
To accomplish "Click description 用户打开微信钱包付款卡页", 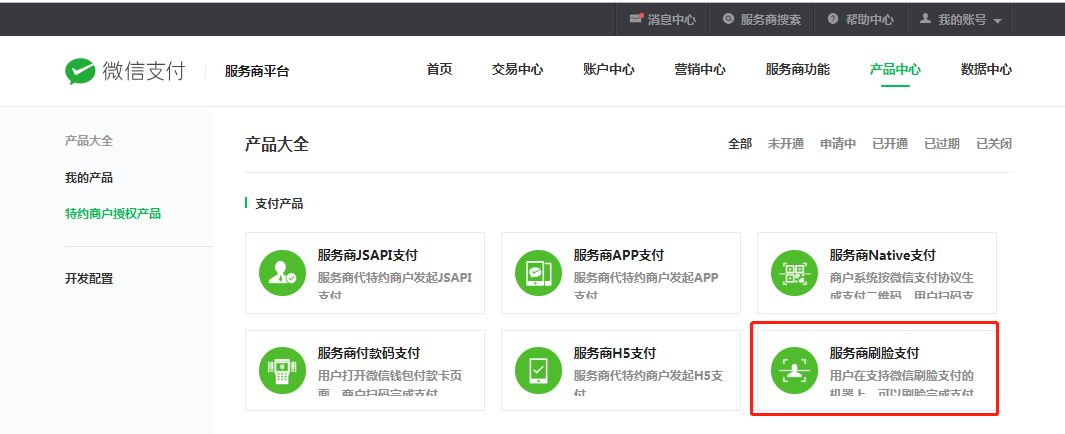I will point(390,376).
